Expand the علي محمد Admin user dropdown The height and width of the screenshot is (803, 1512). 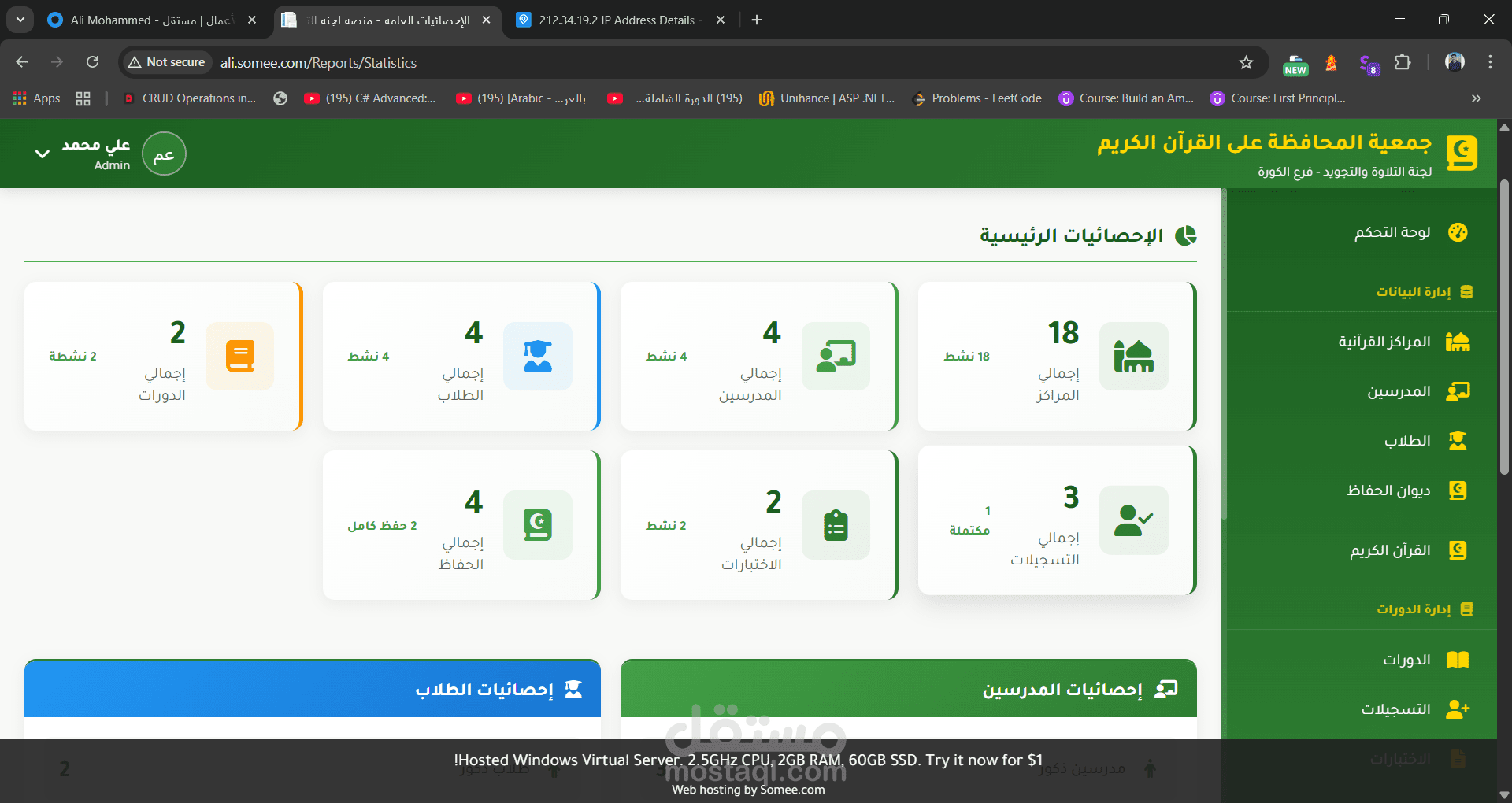click(x=43, y=154)
